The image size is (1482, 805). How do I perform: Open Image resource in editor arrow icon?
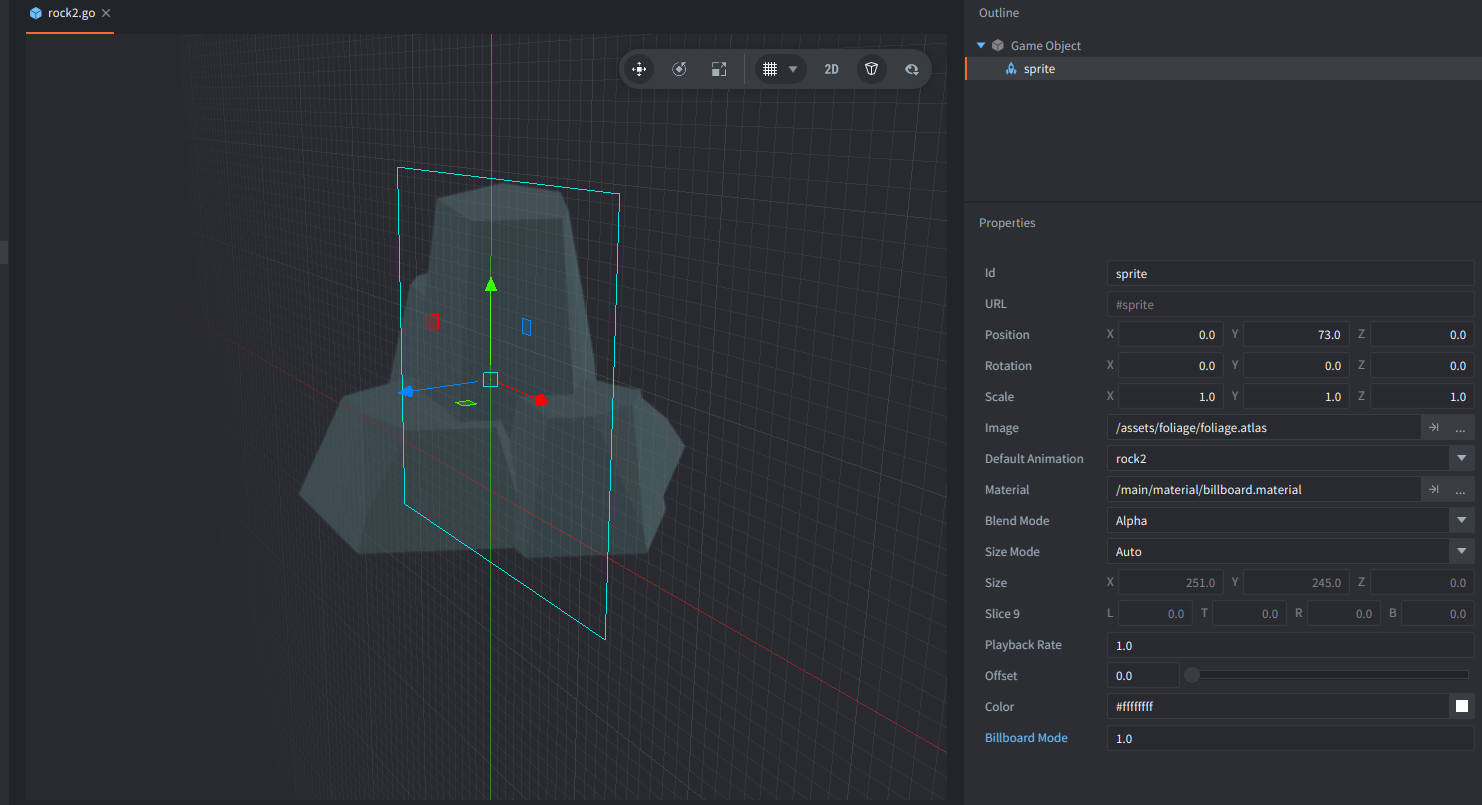[1433, 428]
